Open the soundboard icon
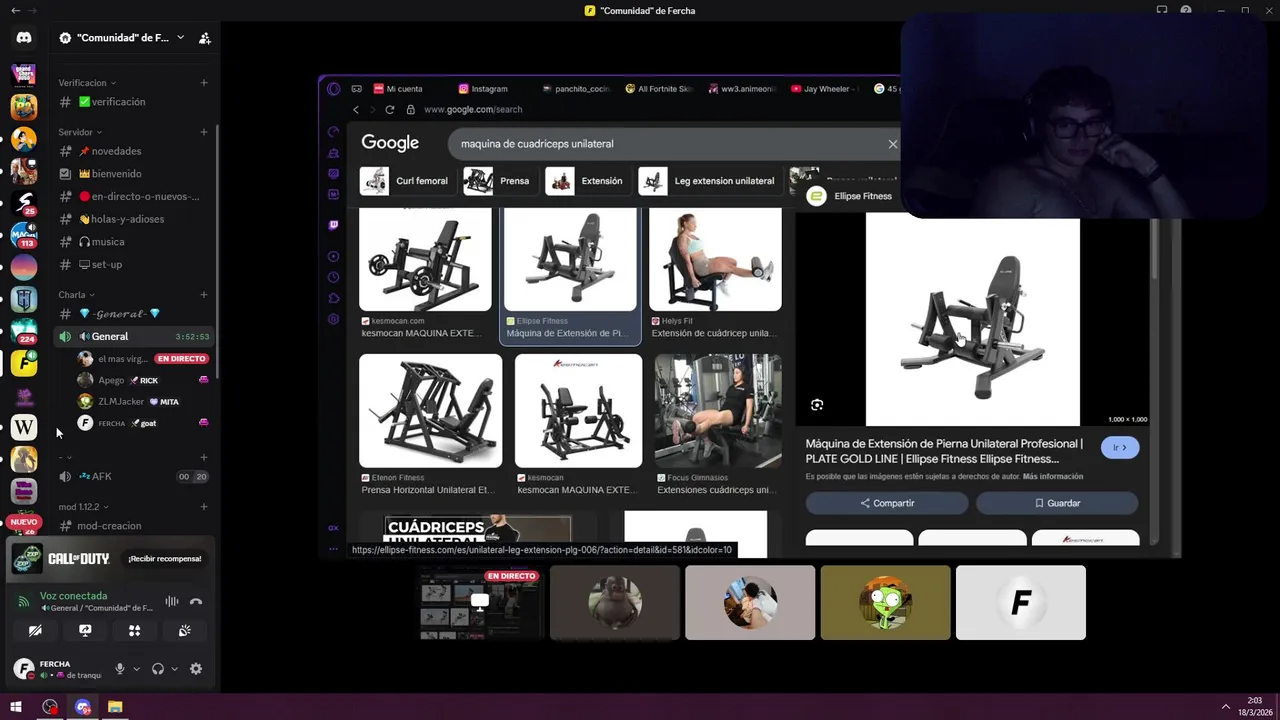This screenshot has height=720, width=1280. [185, 631]
